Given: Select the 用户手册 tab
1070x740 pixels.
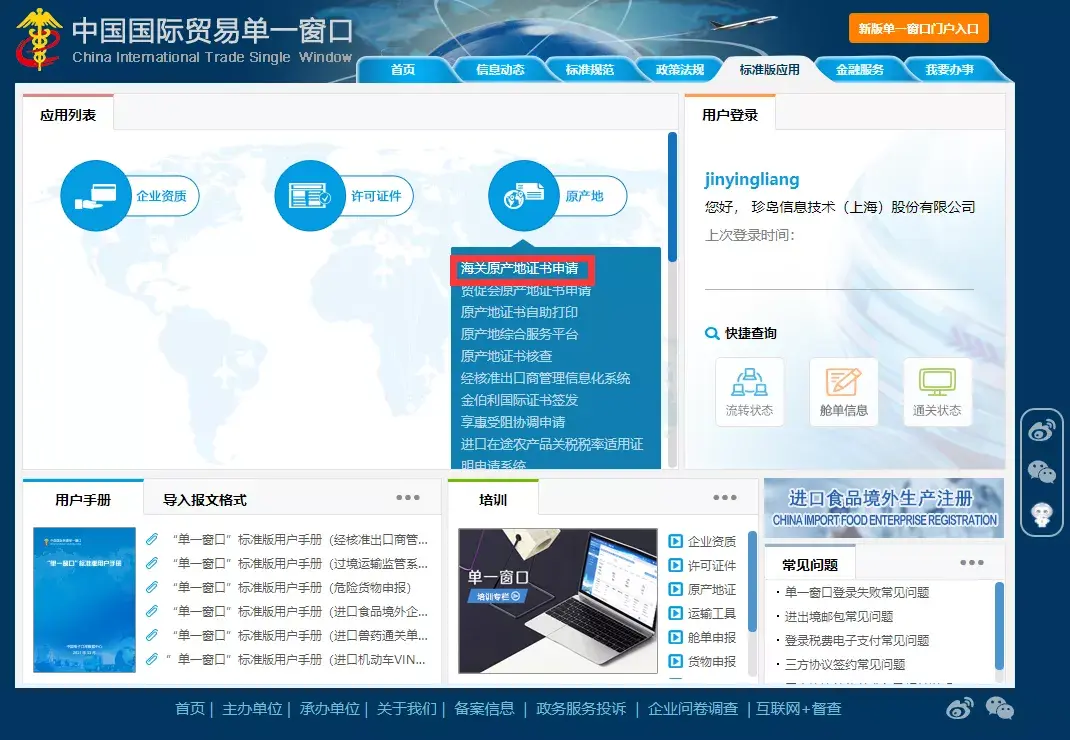Looking at the screenshot, I should (83, 500).
